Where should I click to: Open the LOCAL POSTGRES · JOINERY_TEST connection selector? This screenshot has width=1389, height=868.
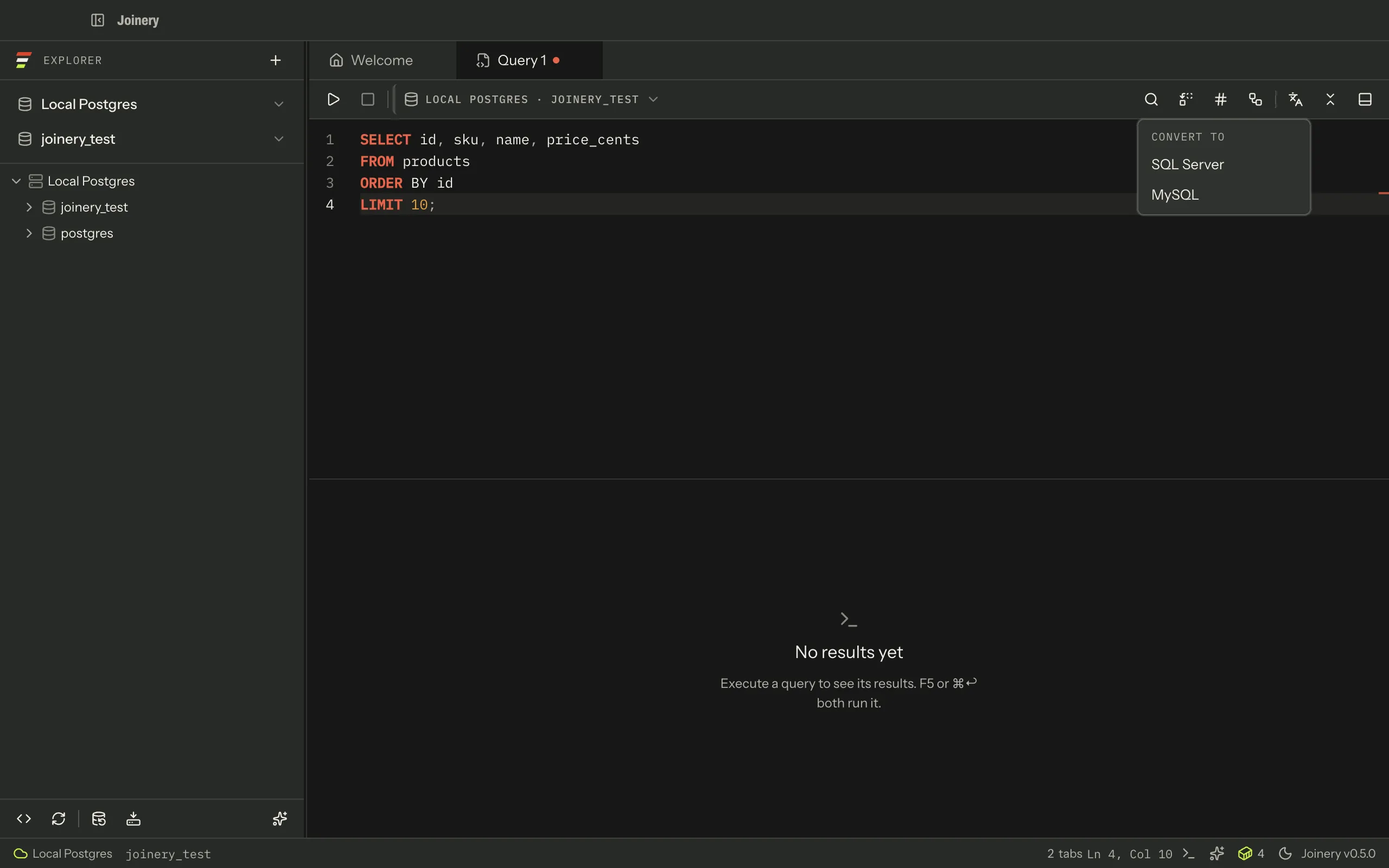click(531, 99)
